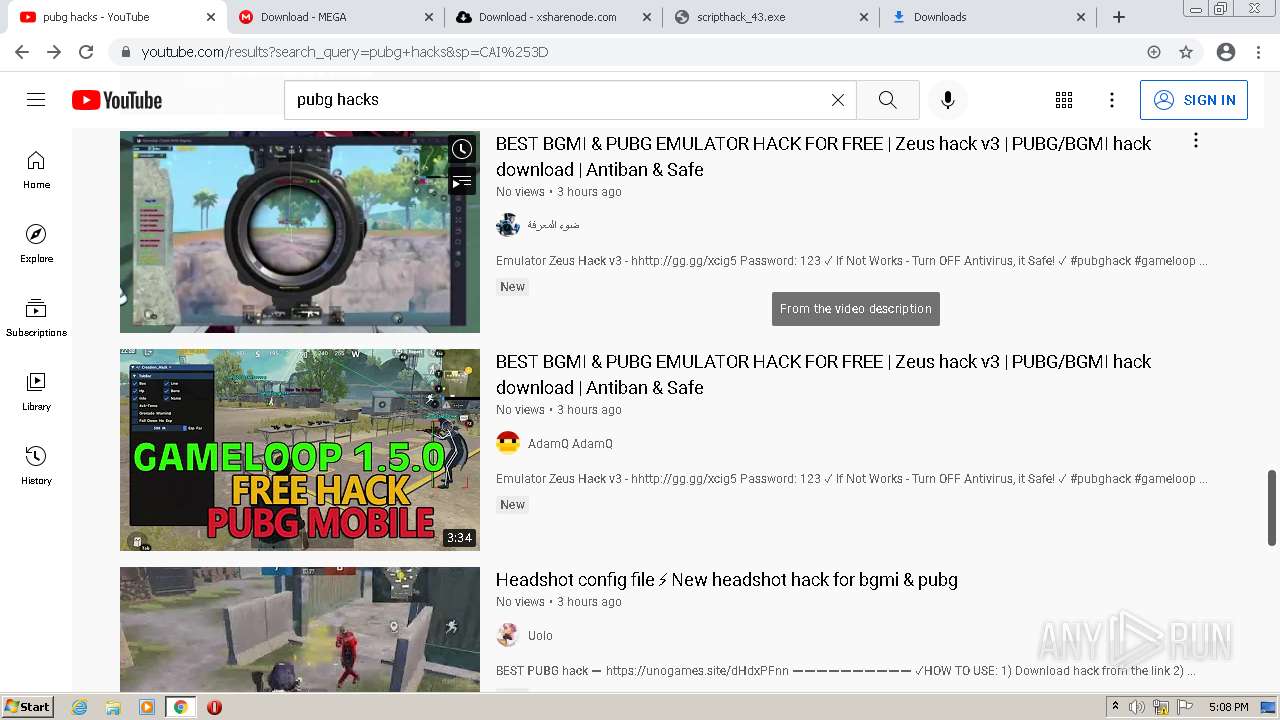Click the network tray icon
Viewport: 1280px width, 720px height.
point(1160,707)
